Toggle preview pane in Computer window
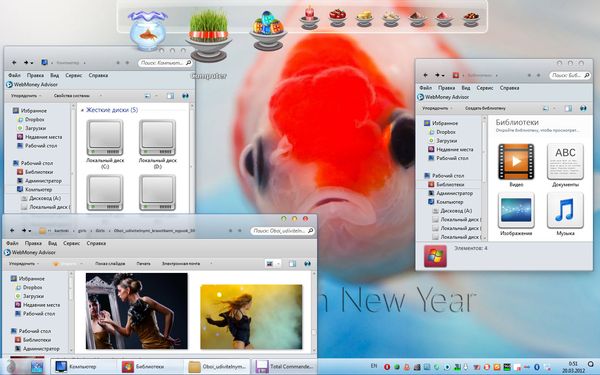Screen dimensions: 600x375 (x=170, y=96)
